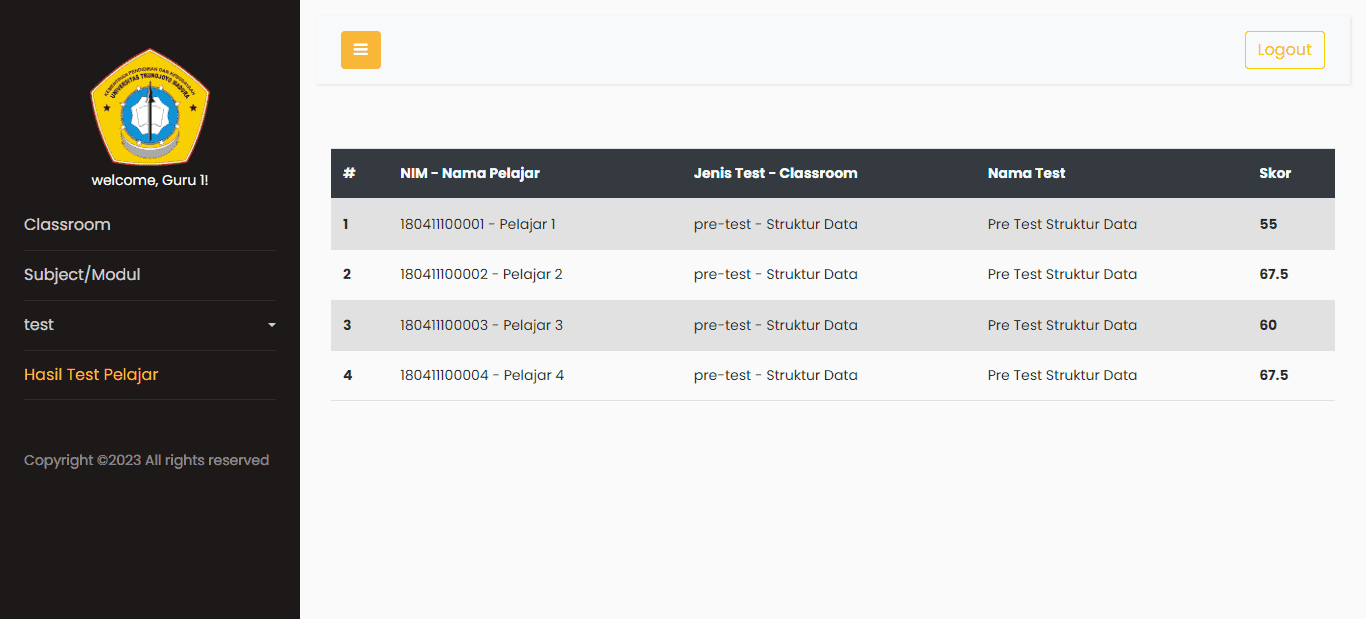
Task: Select the score 55 for Pelajar 1
Action: coord(1268,223)
